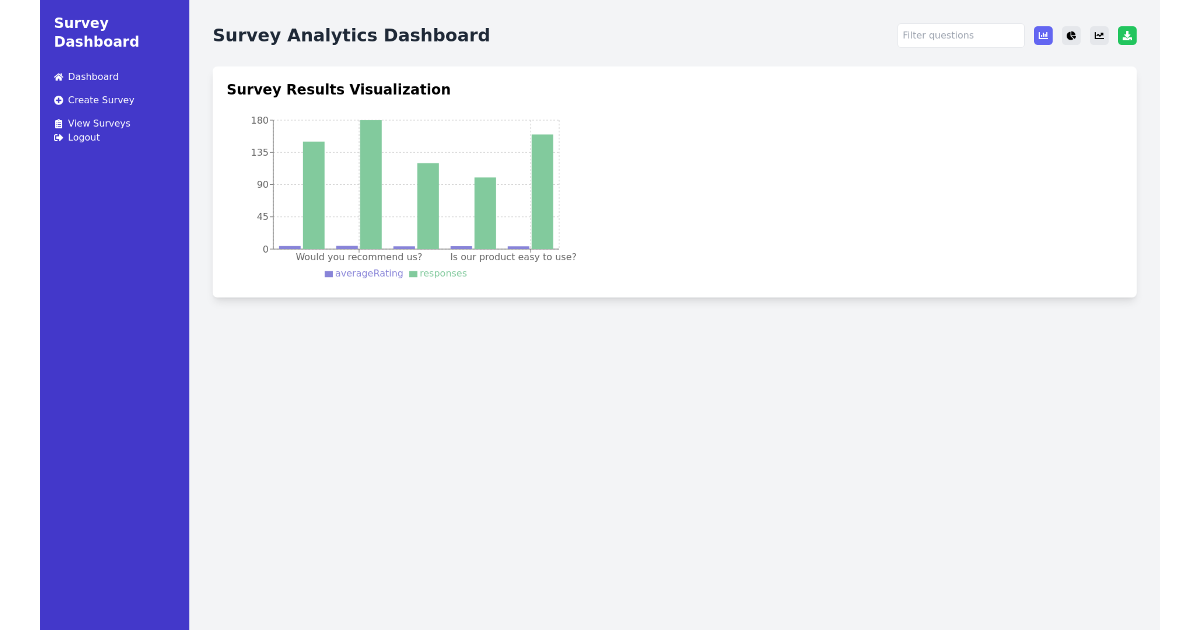Click the logout arrow icon in sidebar

pyautogui.click(x=58, y=137)
